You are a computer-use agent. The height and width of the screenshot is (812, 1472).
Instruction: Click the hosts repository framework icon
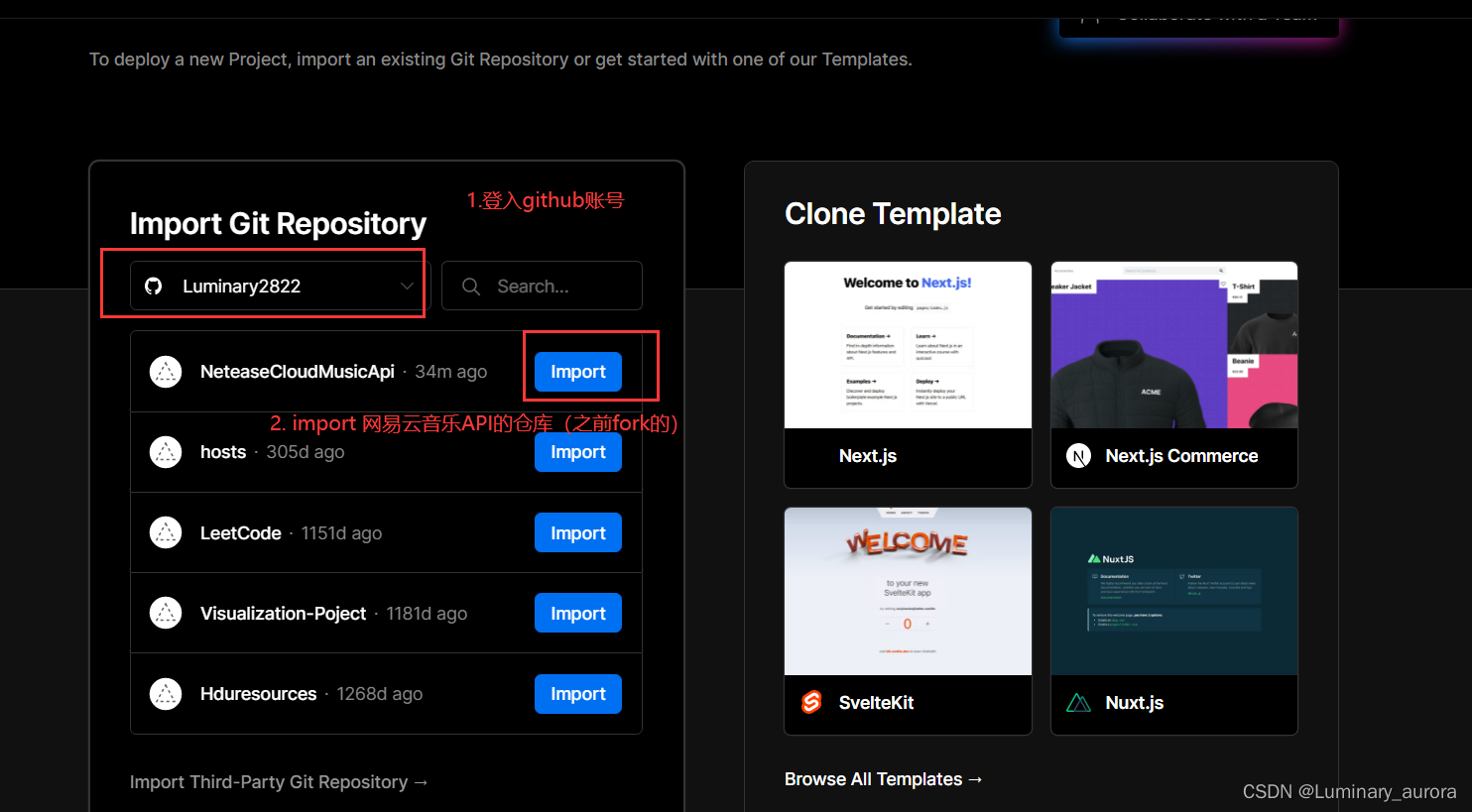[x=166, y=452]
